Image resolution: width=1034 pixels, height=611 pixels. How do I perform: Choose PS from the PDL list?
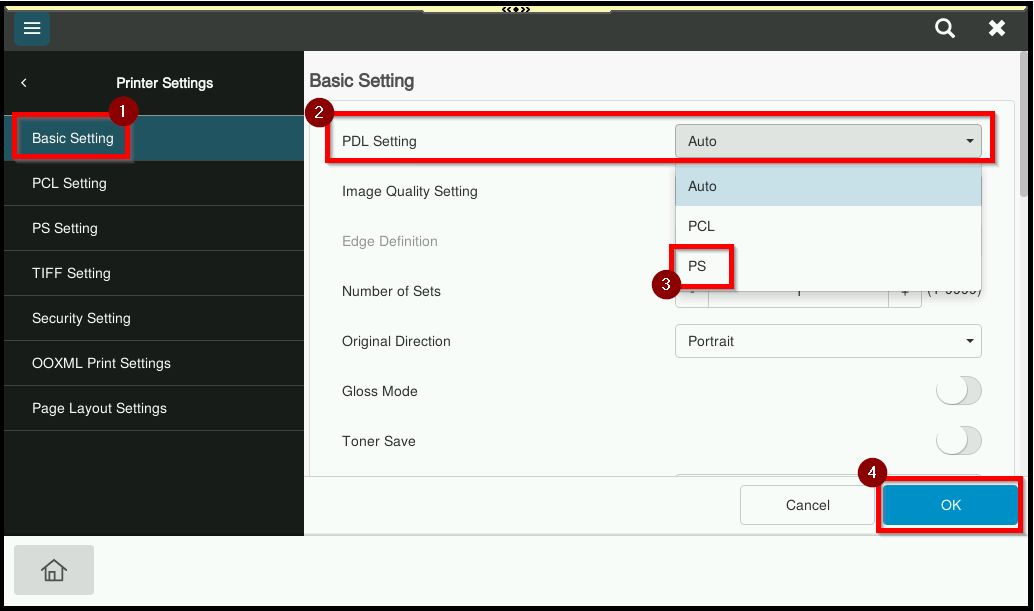pos(698,266)
